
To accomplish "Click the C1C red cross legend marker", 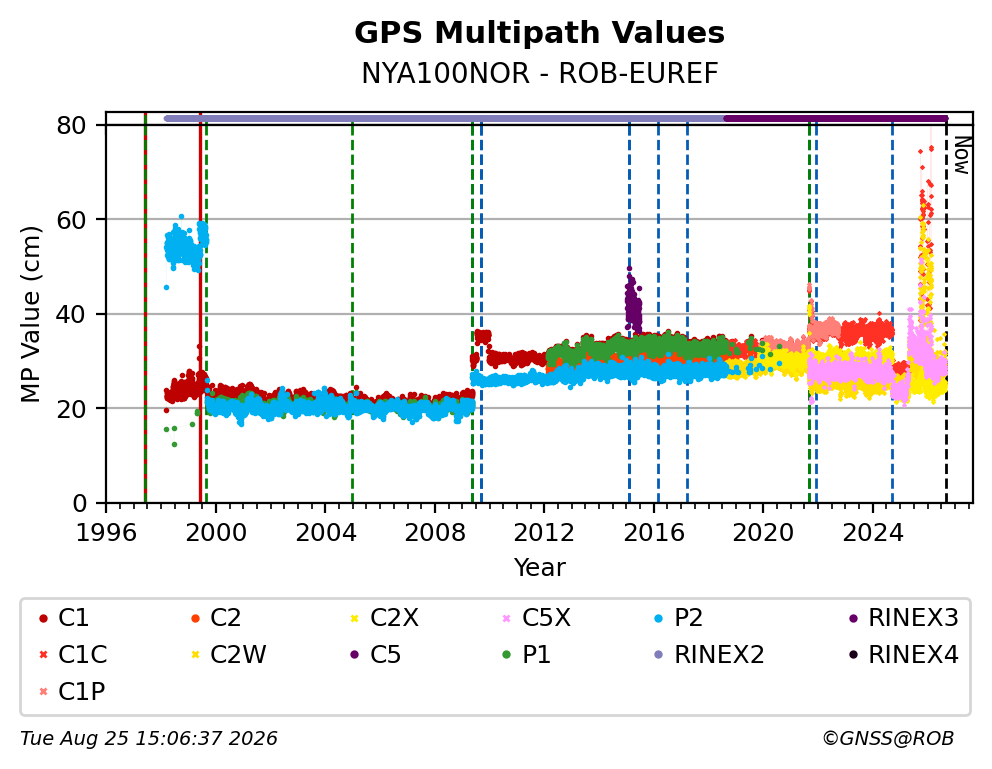I will (43, 655).
